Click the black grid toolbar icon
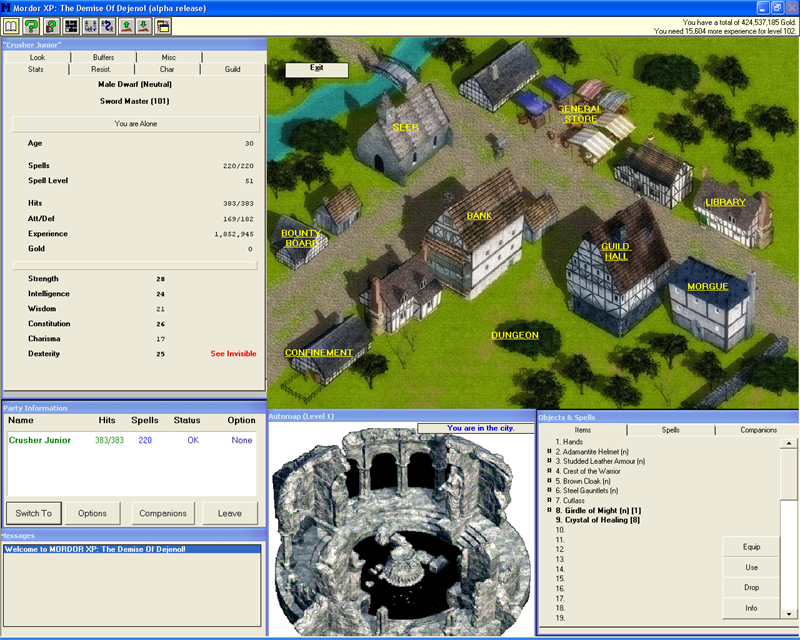Image resolution: width=800 pixels, height=640 pixels. tap(71, 26)
